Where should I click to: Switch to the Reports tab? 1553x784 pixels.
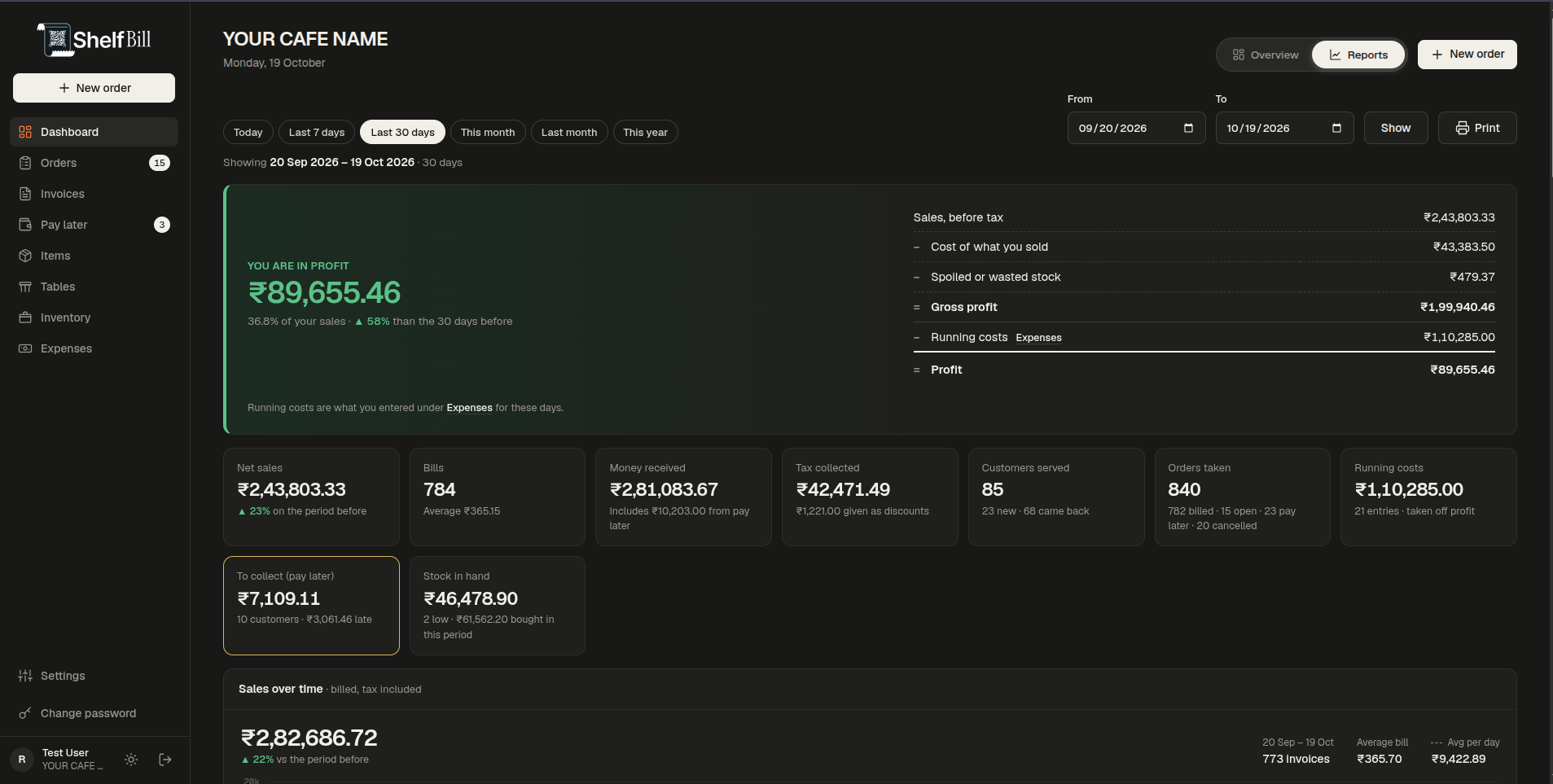[x=1358, y=55]
